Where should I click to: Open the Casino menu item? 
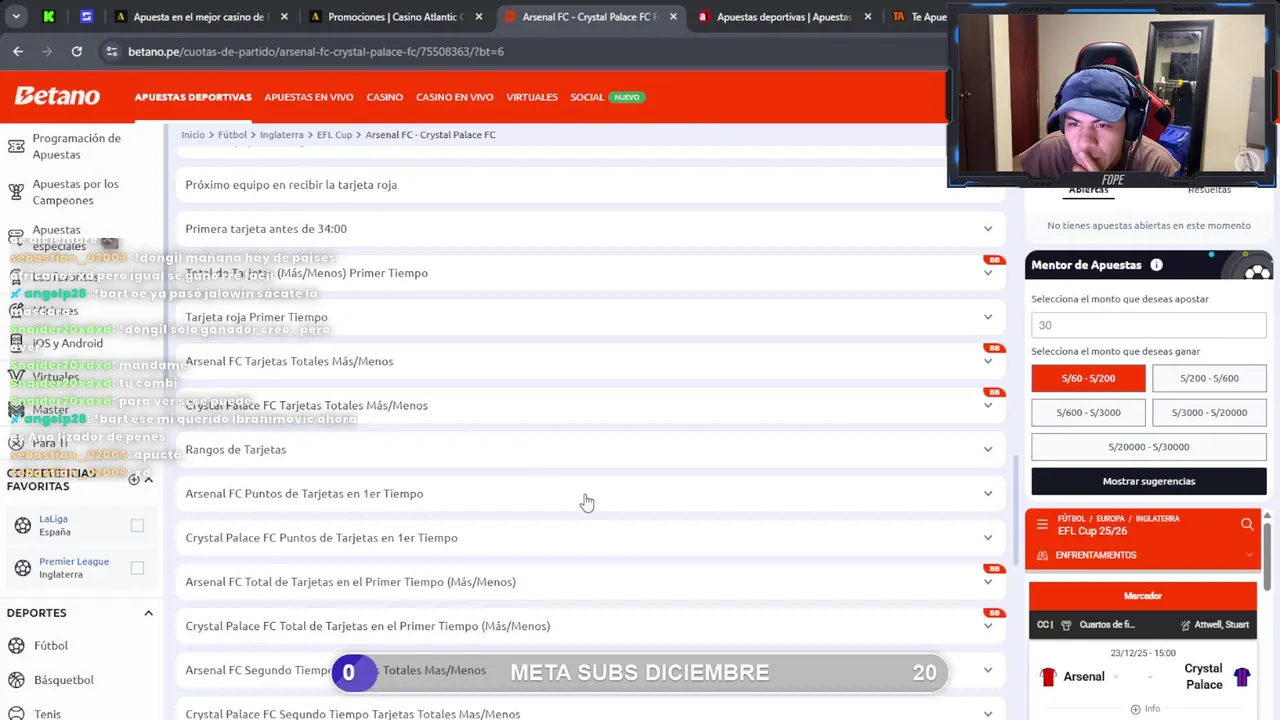tap(384, 97)
